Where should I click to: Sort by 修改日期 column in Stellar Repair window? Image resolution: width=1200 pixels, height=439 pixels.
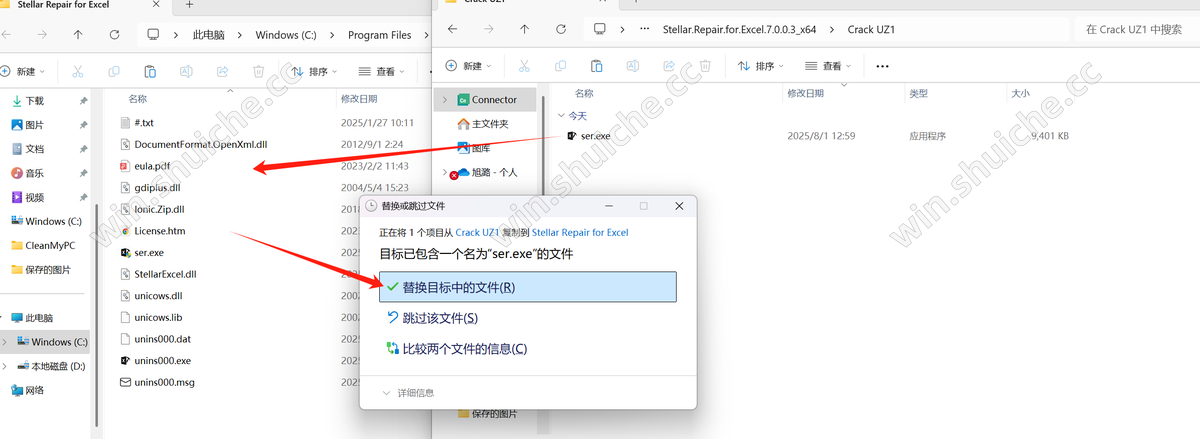[359, 99]
